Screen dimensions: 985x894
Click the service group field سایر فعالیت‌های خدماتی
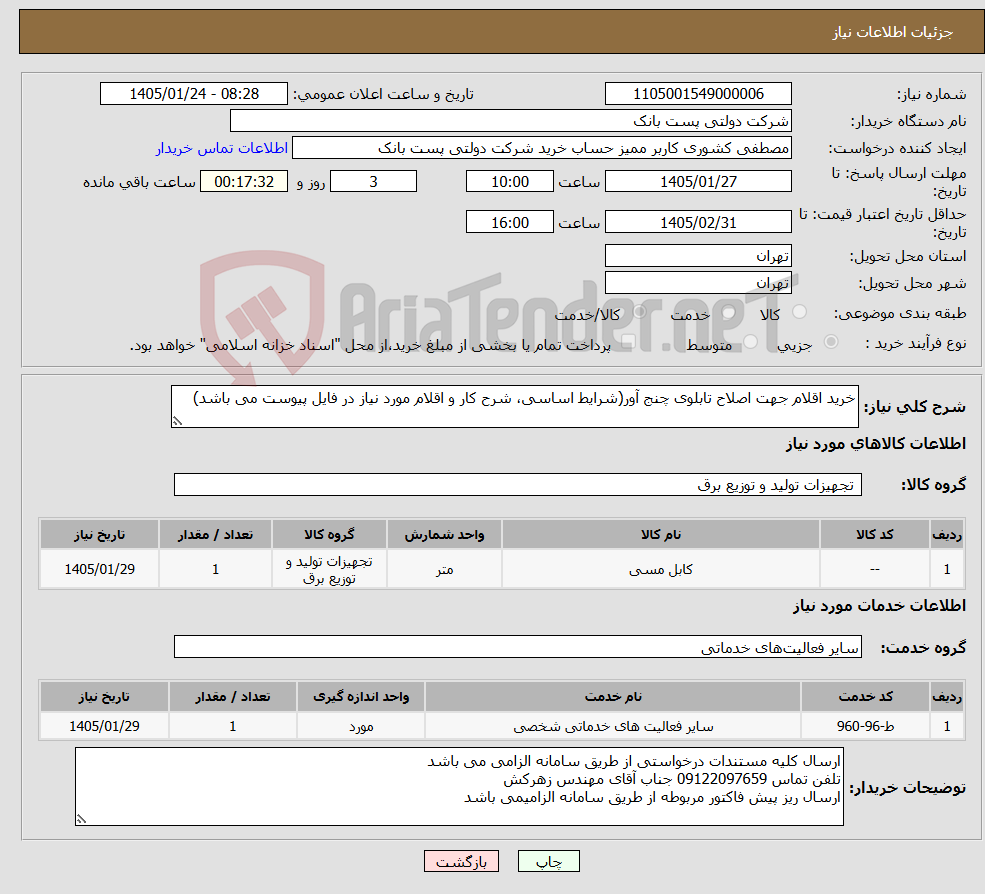coord(518,646)
